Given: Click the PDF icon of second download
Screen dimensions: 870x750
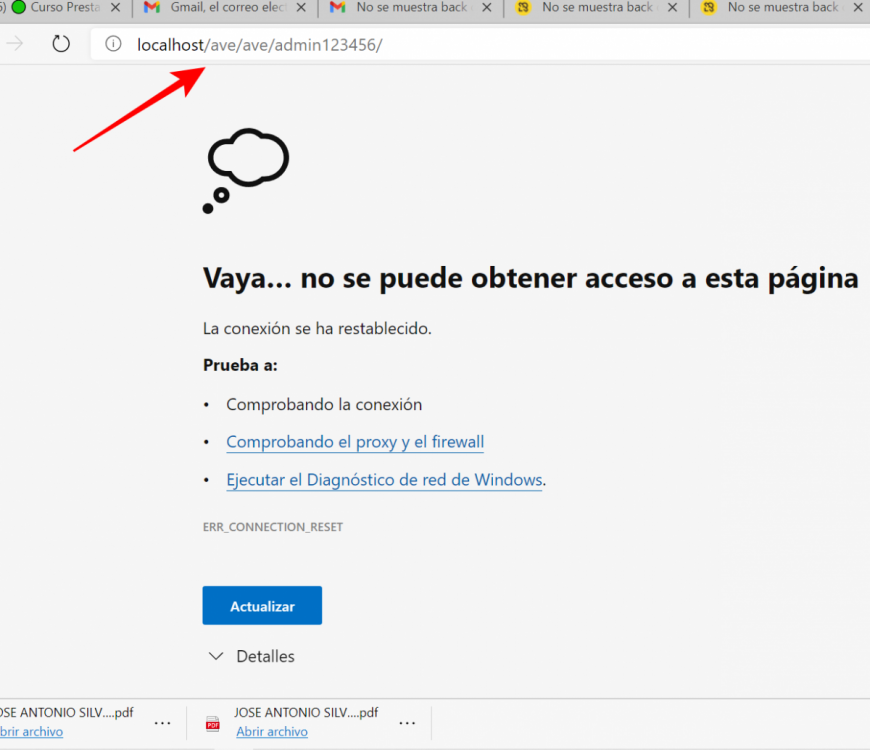Looking at the screenshot, I should (212, 723).
